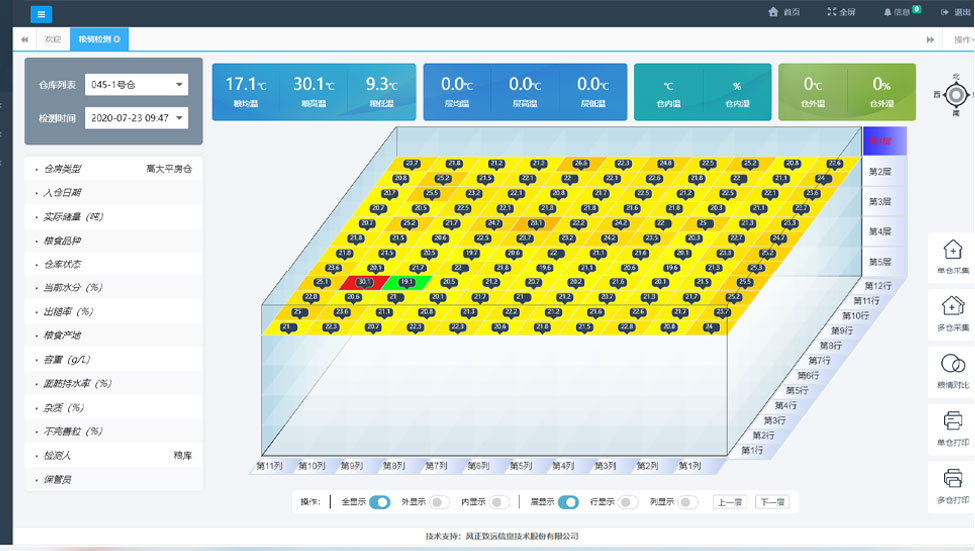Select 第6行 row label
Viewport: 975px width, 551px height.
click(808, 376)
